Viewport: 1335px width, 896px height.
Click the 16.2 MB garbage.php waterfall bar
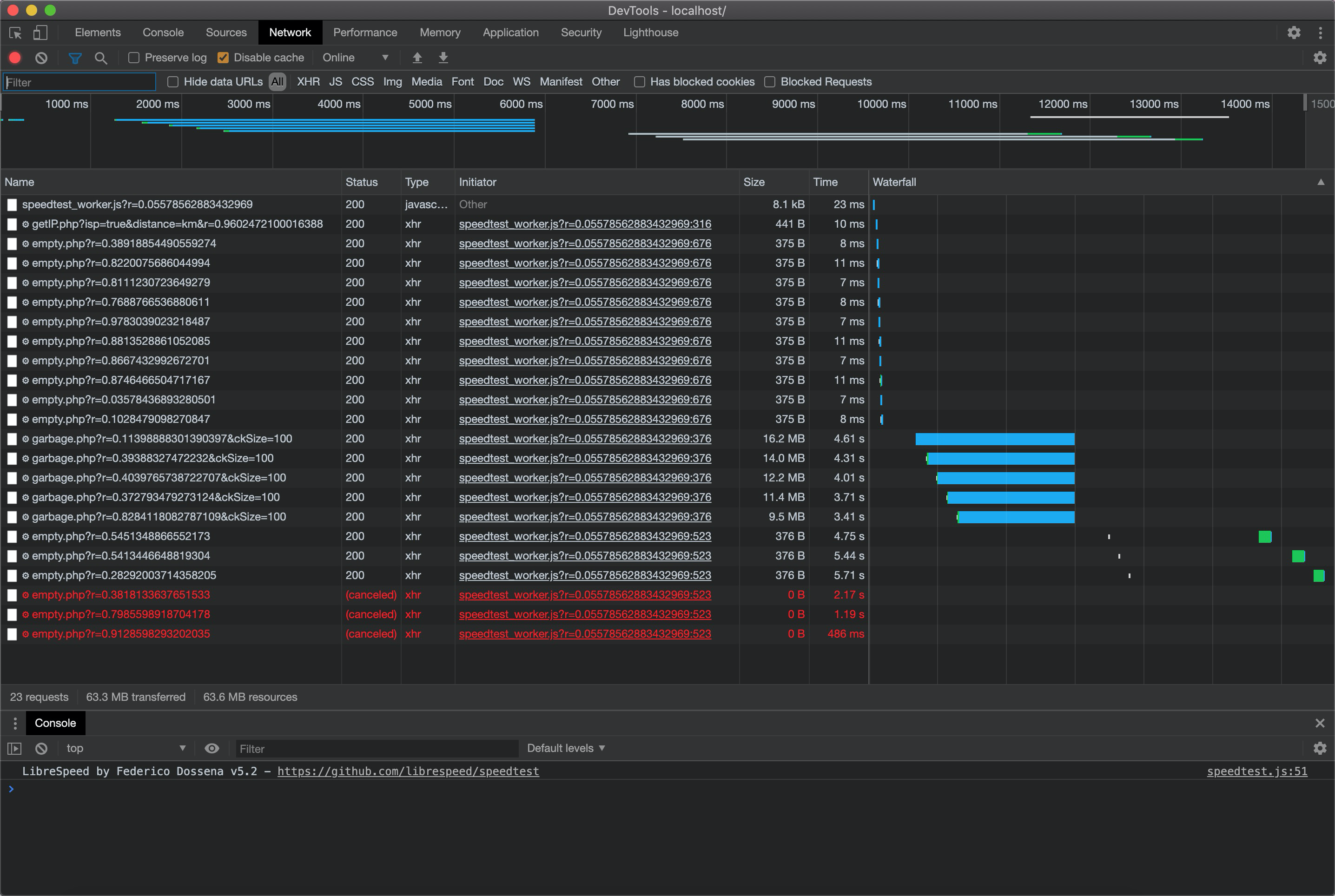pyautogui.click(x=994, y=439)
